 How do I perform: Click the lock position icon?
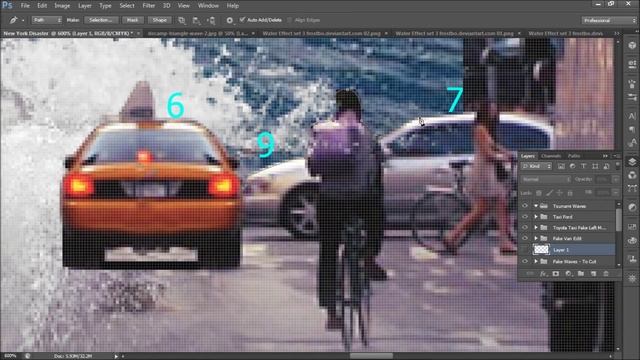[x=560, y=193]
